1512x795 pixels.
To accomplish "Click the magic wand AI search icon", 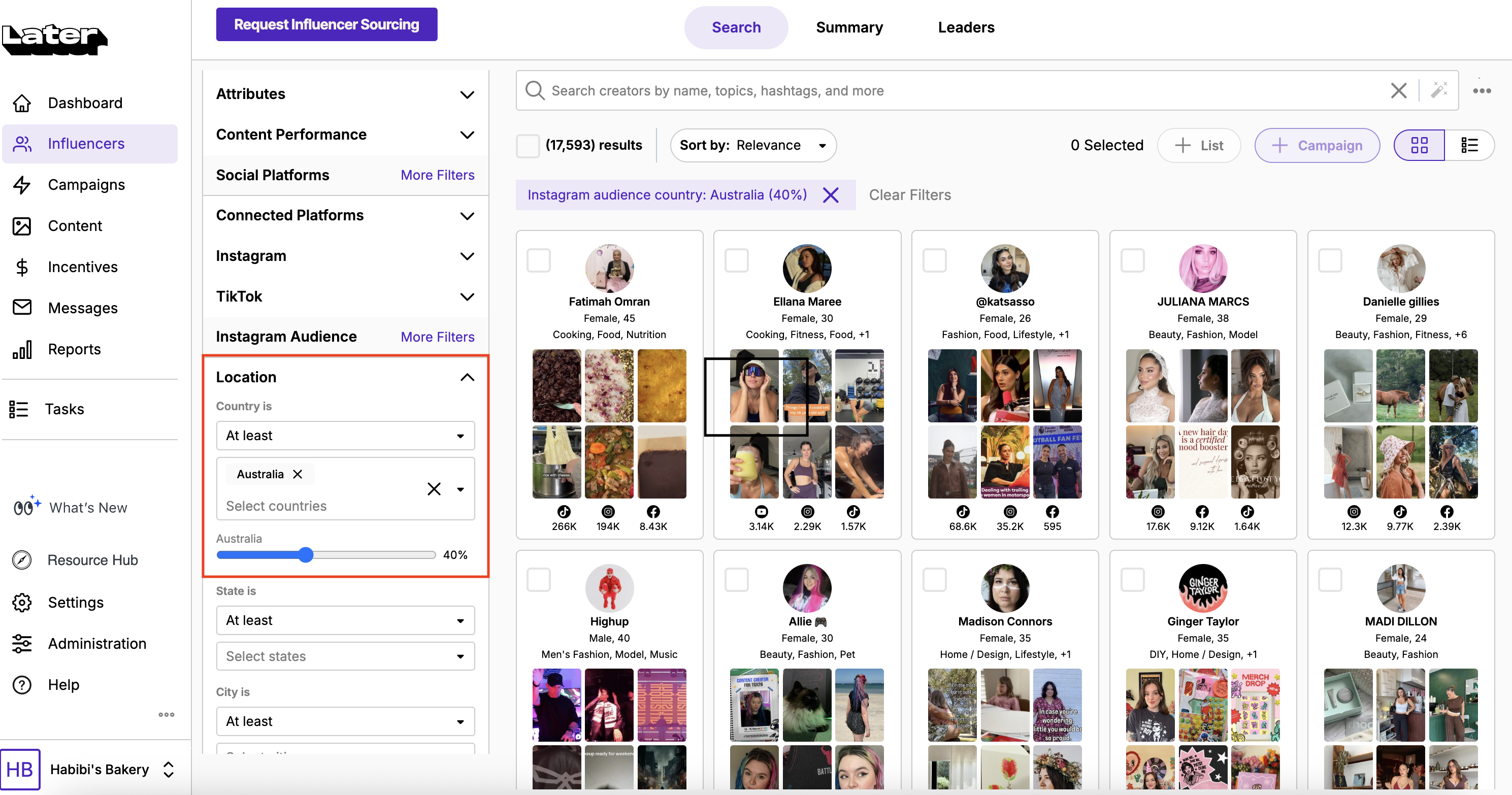I will pos(1438,90).
